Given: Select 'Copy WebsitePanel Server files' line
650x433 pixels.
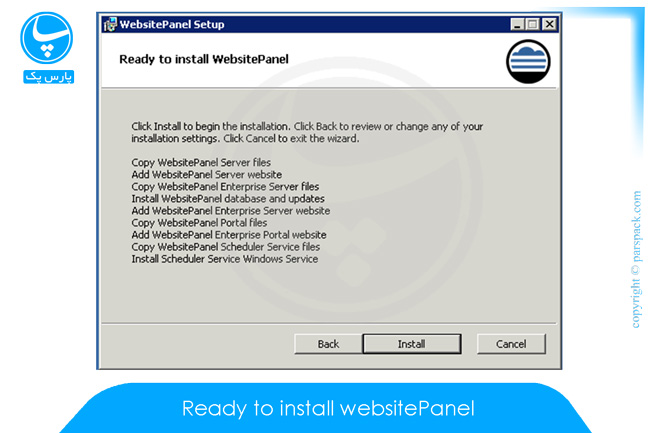Looking at the screenshot, I should tap(201, 162).
